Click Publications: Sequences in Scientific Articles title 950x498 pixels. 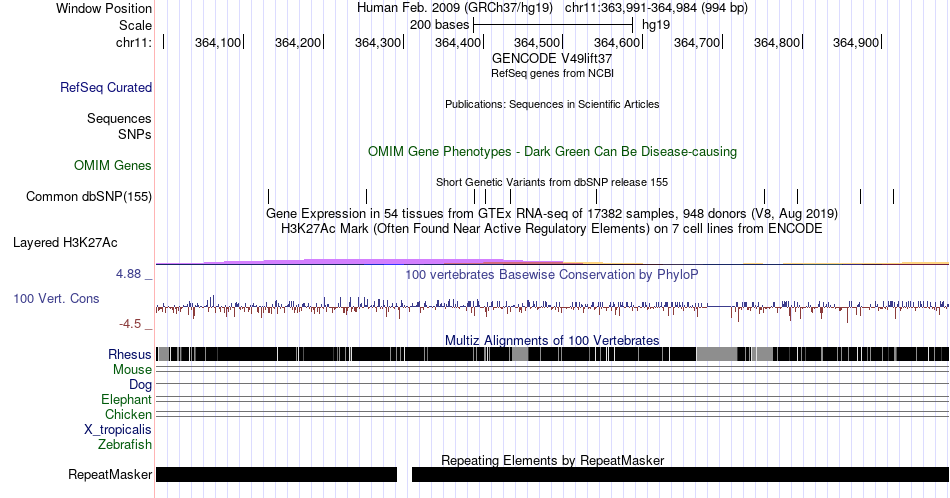tap(552, 104)
